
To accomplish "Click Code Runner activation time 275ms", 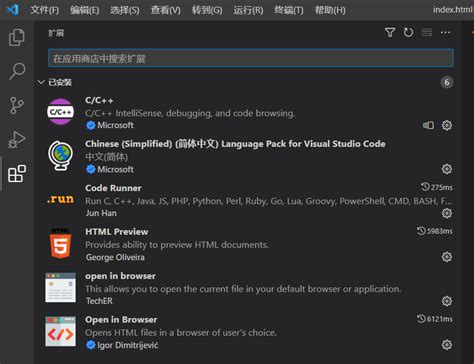I will [x=437, y=187].
